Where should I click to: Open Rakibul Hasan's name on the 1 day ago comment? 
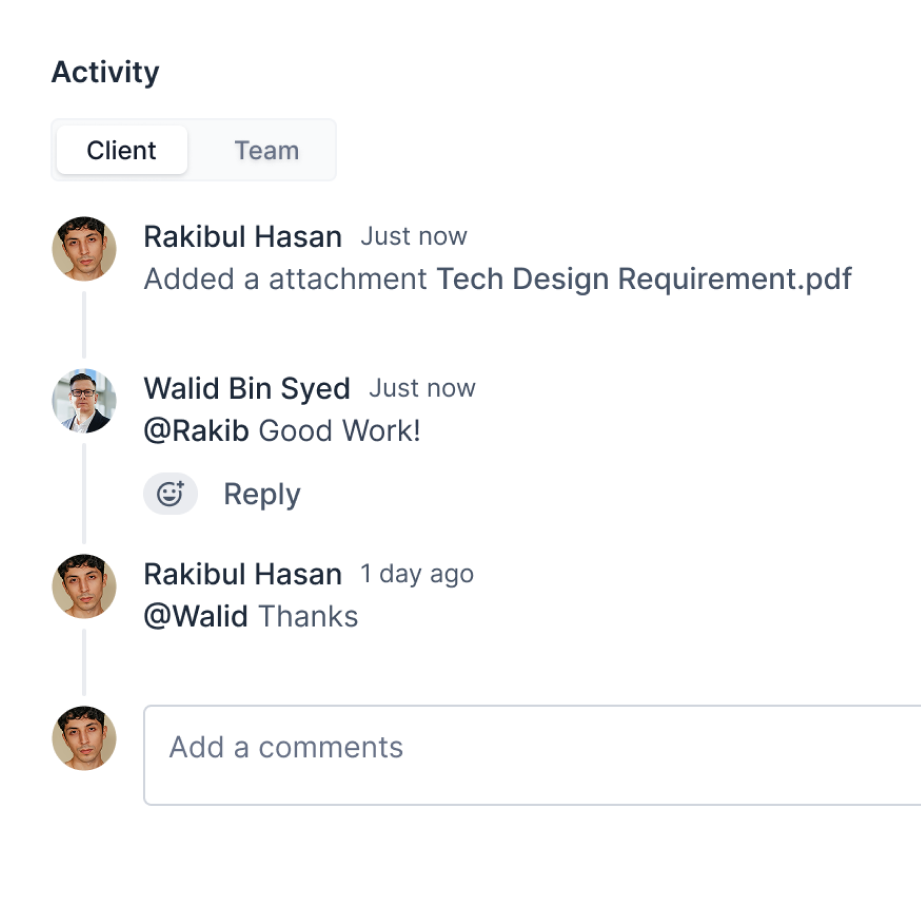[243, 574]
